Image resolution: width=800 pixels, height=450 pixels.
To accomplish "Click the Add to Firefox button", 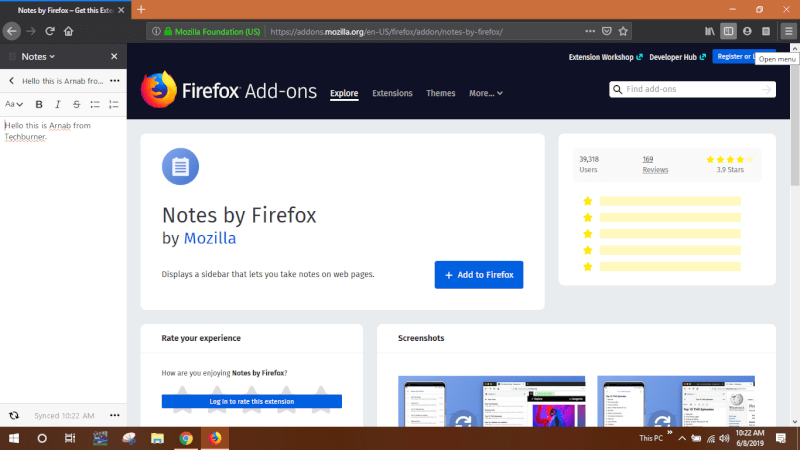I will tap(479, 274).
